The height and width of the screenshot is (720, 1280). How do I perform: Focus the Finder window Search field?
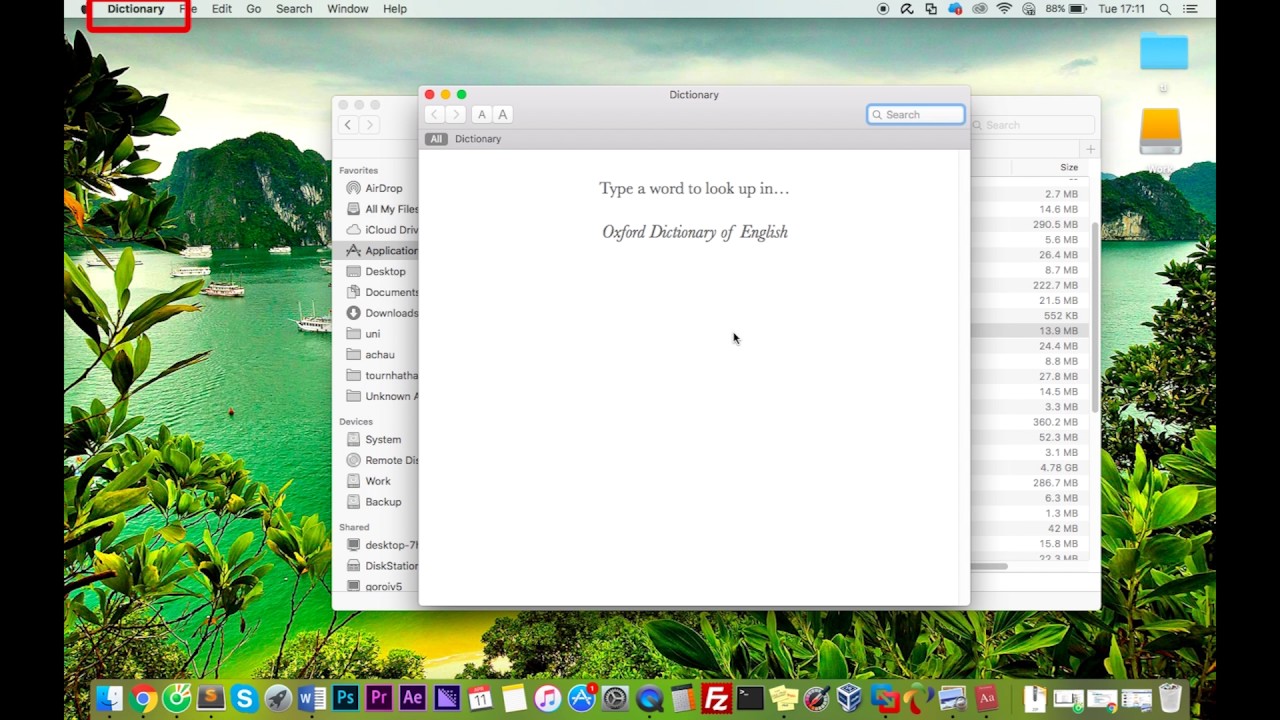pos(1032,125)
